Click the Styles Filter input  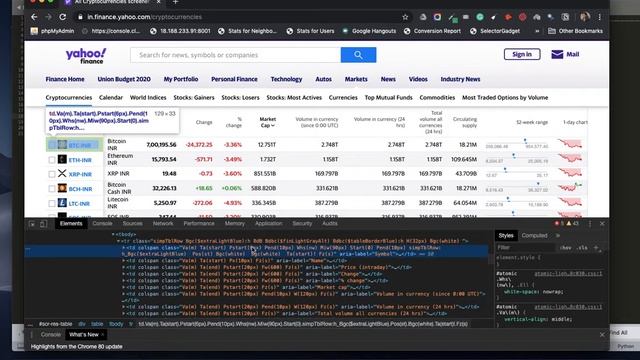tap(526, 248)
